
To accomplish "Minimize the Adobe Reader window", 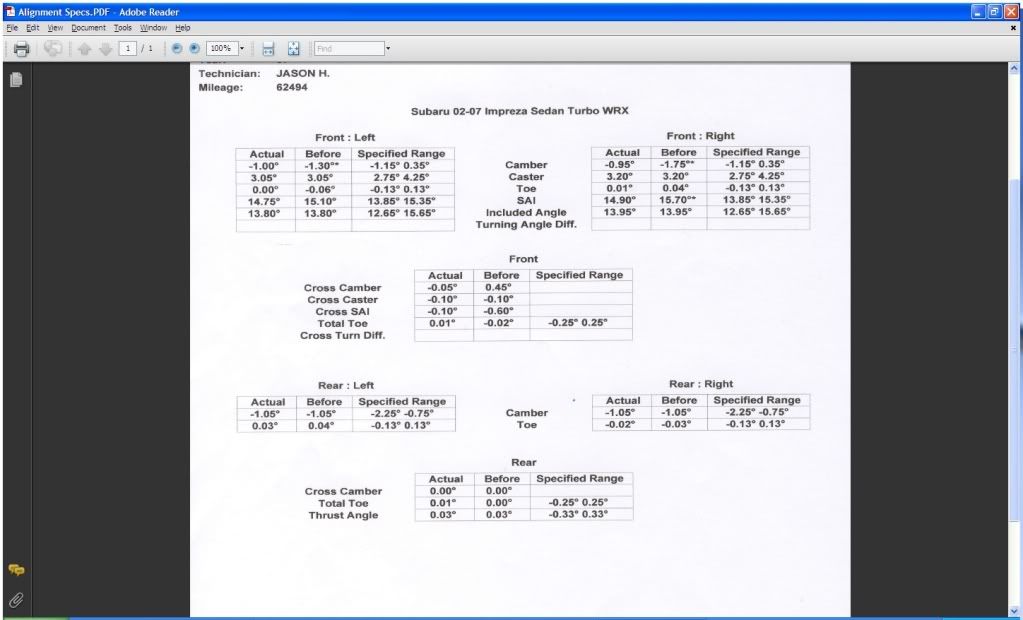I will [978, 12].
